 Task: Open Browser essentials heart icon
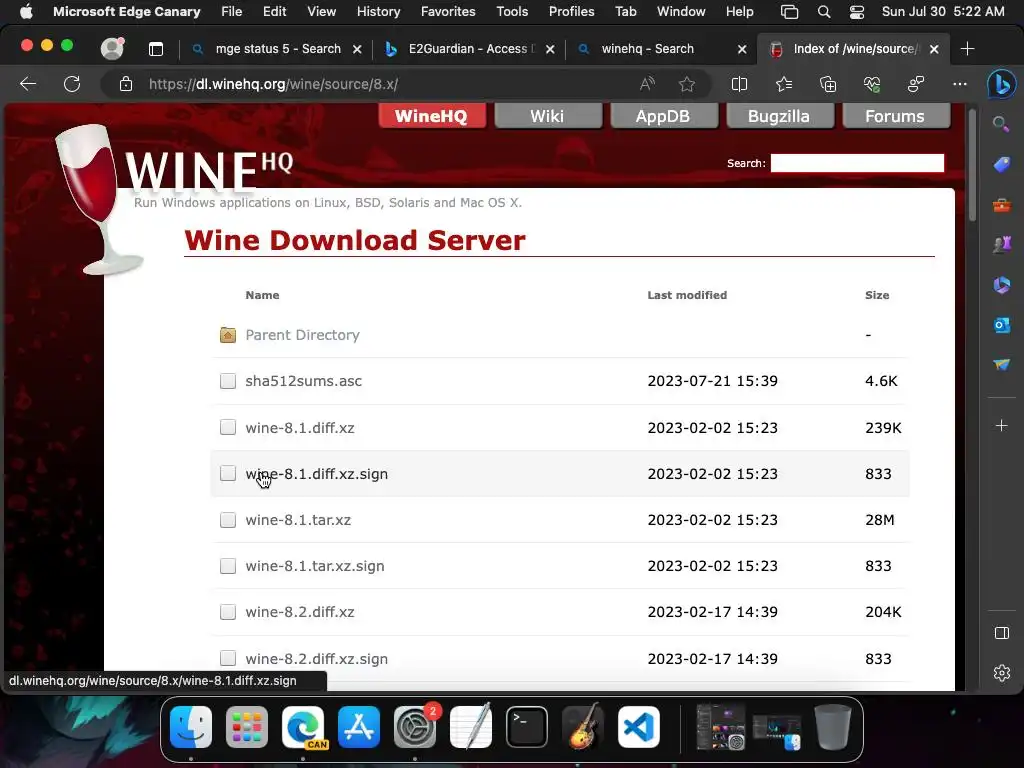click(x=872, y=84)
